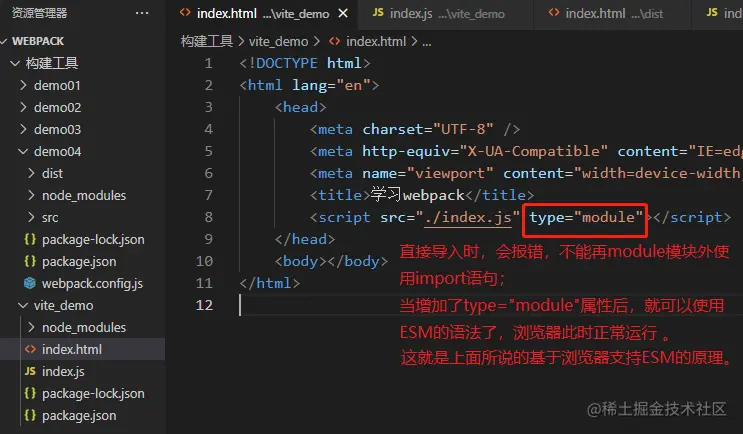
Task: Expand the demo03 folder chevron
Action: pyautogui.click(x=23, y=129)
